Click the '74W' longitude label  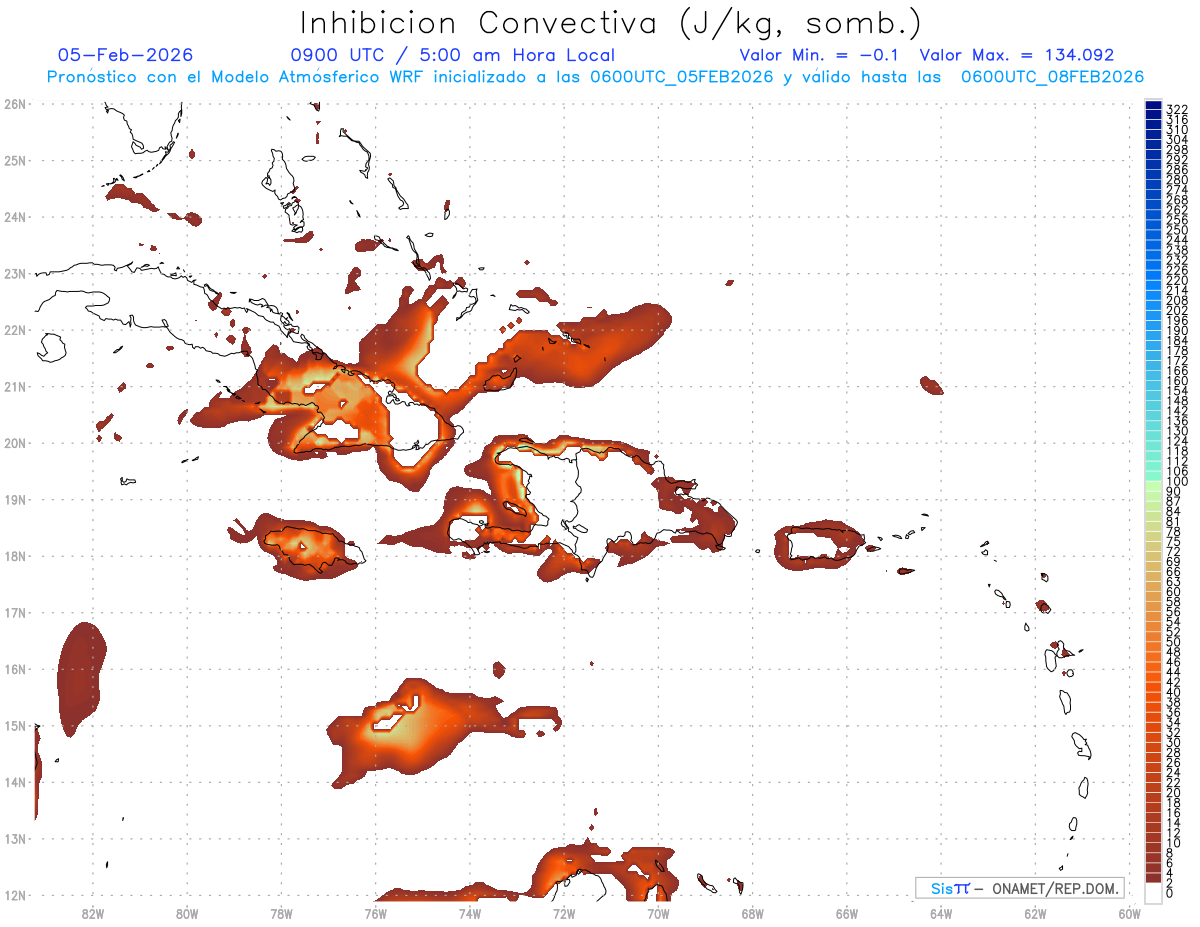[470, 913]
